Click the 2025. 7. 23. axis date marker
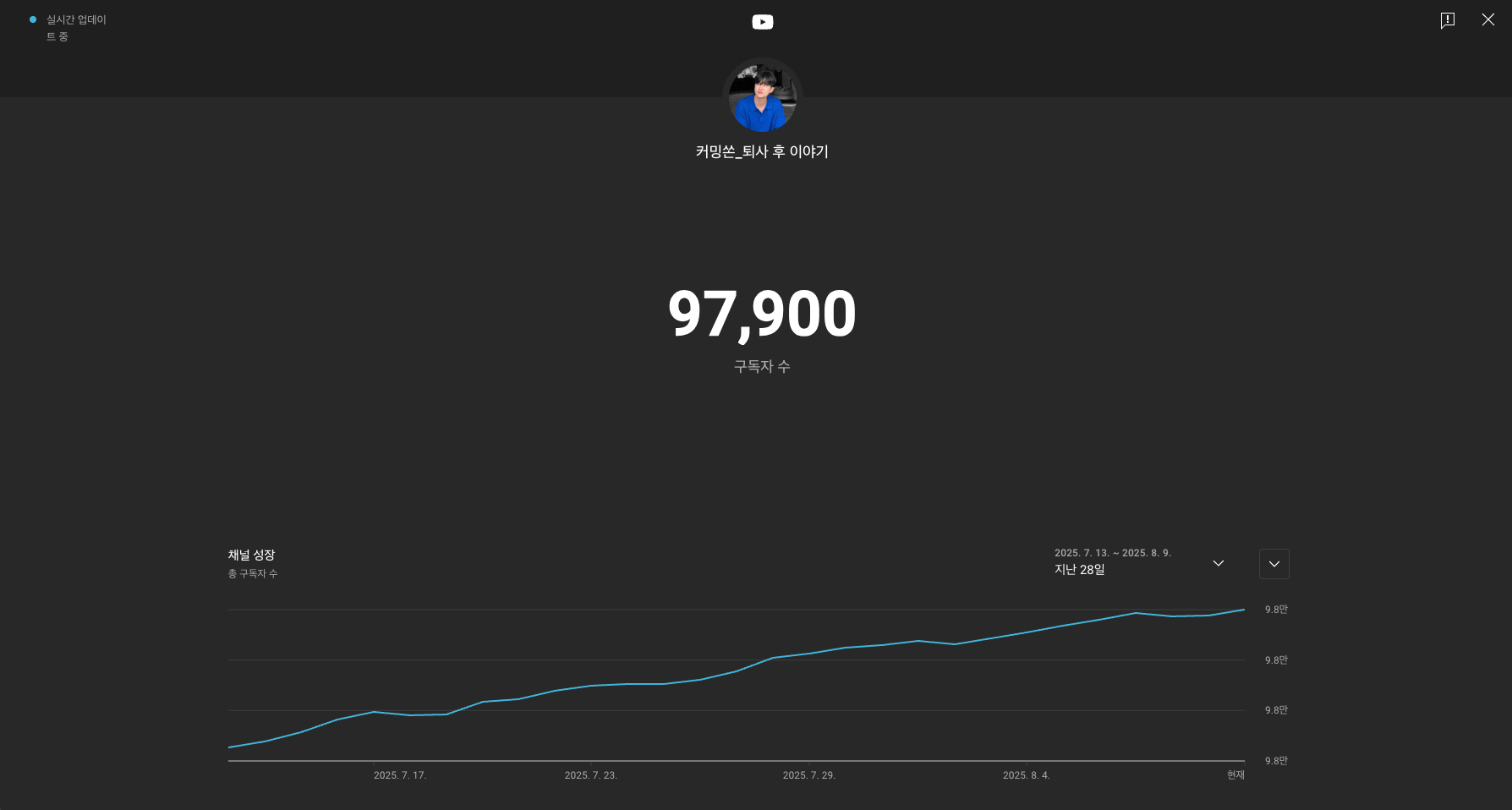The height and width of the screenshot is (810, 1512). (x=591, y=775)
